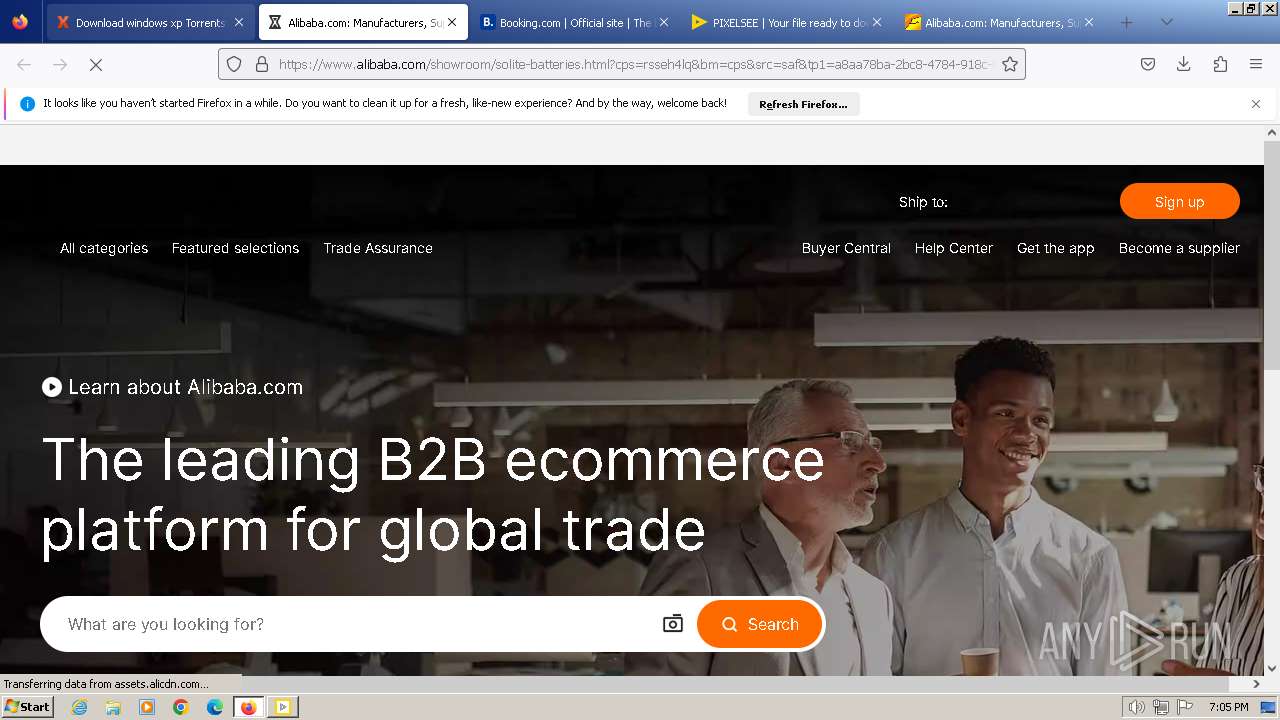The height and width of the screenshot is (720, 1280).
Task: Open Windows Explorer folder taskbar icon
Action: coord(113,707)
